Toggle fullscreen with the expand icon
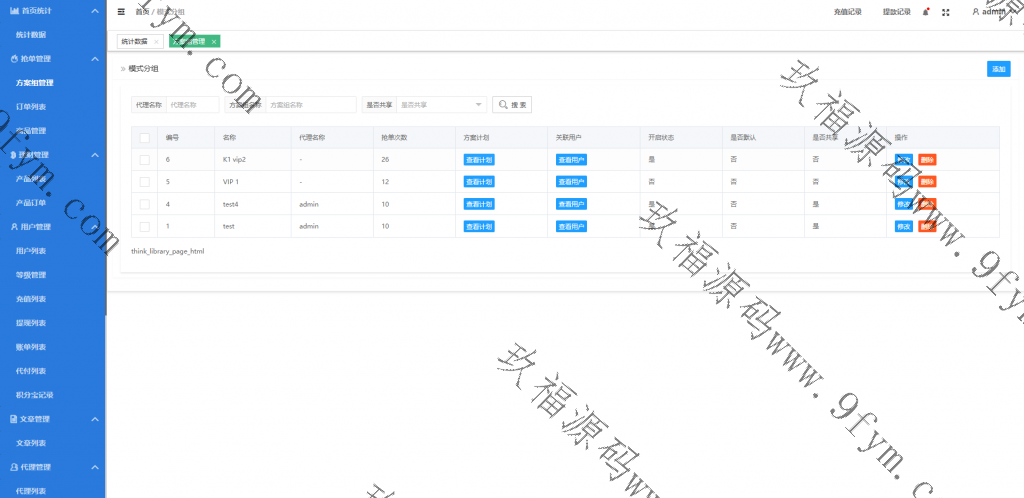This screenshot has height=498, width=1024. coord(946,12)
